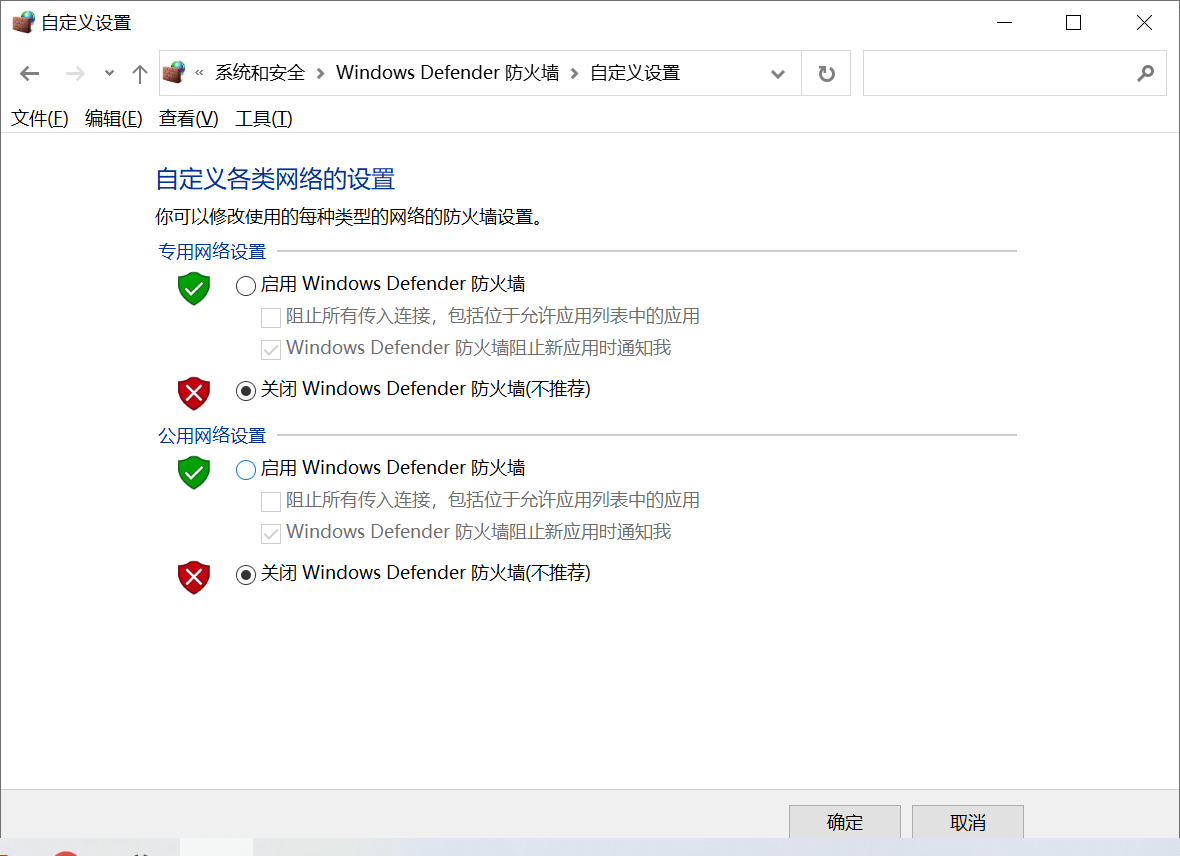This screenshot has height=856, width=1180.
Task: Refresh the page with the refresh icon
Action: point(826,74)
